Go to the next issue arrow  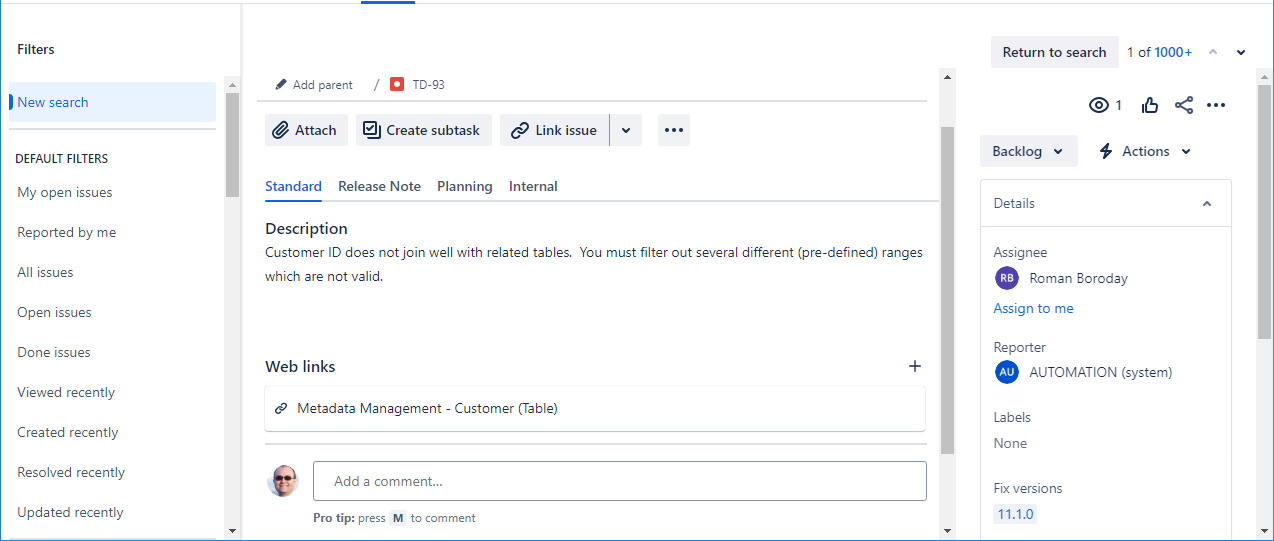(1241, 53)
